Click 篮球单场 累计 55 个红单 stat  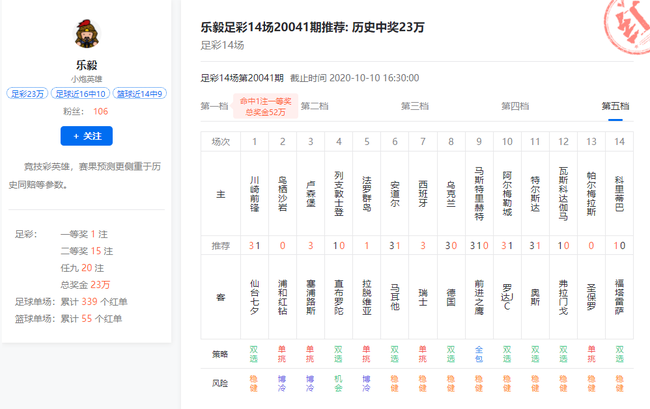click(x=68, y=319)
